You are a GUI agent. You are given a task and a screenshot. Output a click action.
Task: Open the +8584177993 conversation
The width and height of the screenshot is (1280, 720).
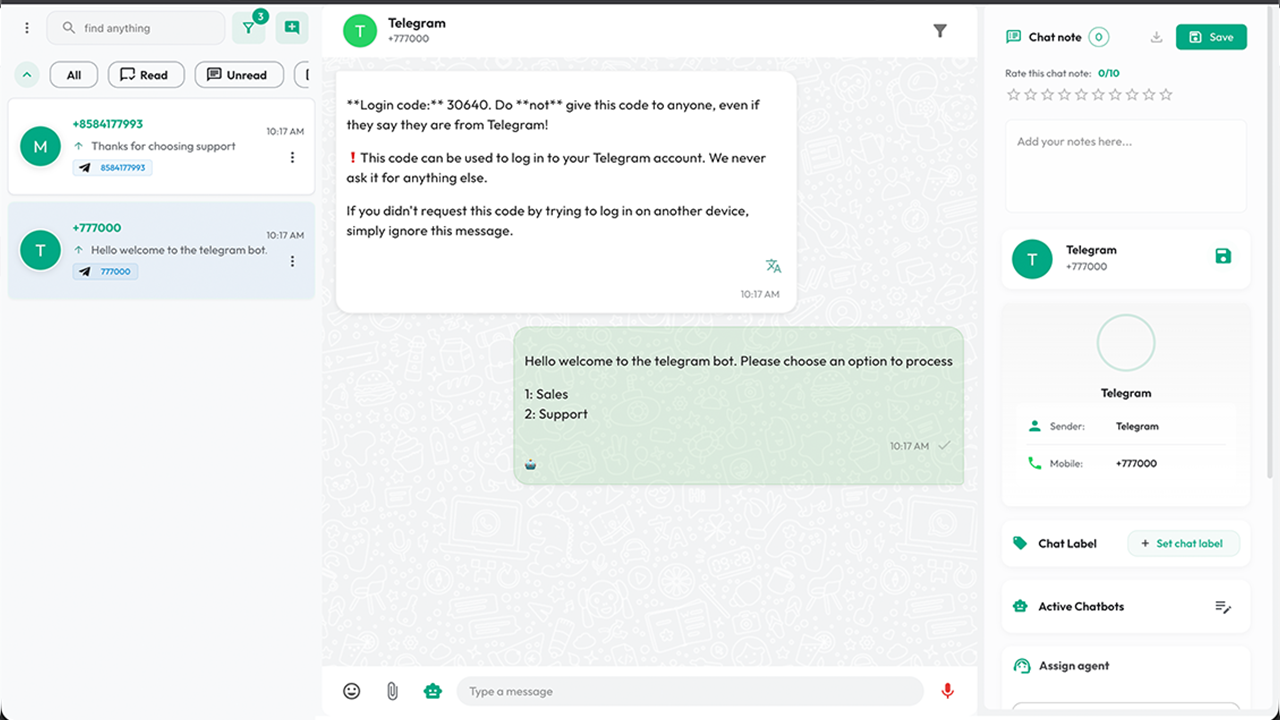tap(161, 146)
